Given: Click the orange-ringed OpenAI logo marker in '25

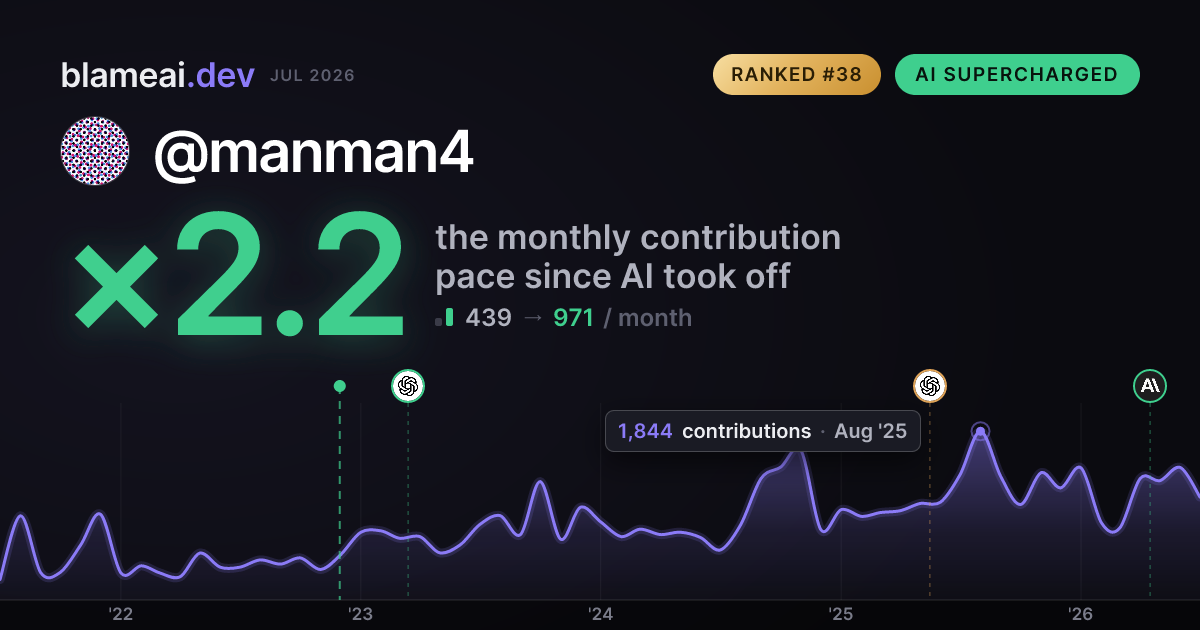Looking at the screenshot, I should pos(930,386).
